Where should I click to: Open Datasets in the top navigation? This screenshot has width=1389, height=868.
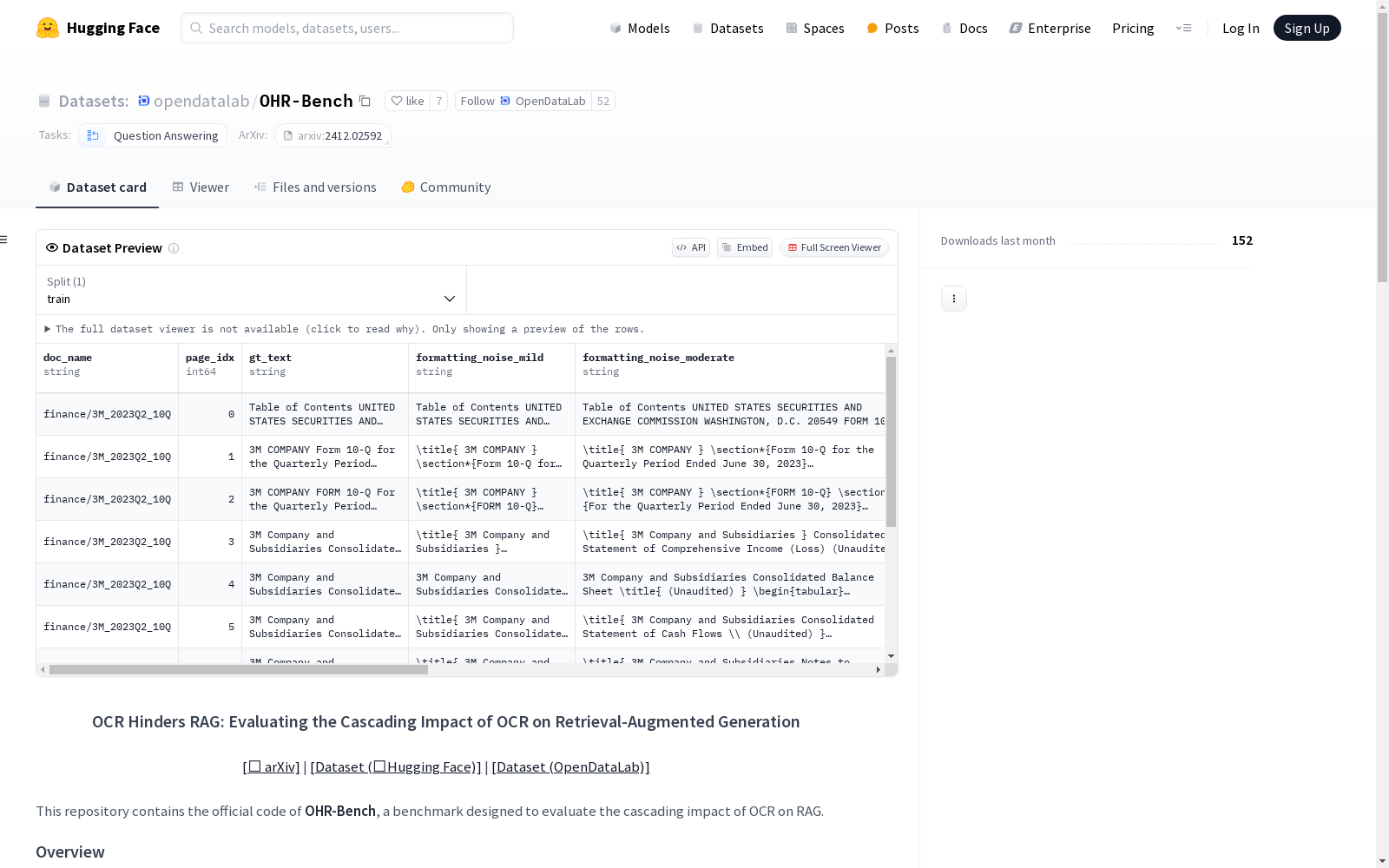pos(727,28)
